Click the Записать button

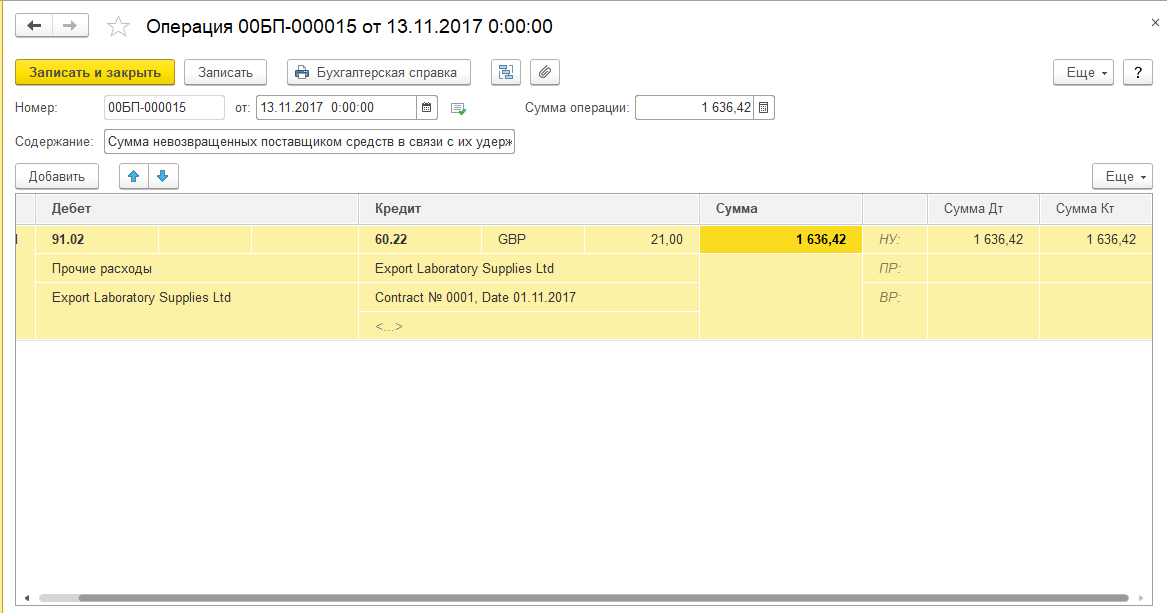pyautogui.click(x=225, y=72)
